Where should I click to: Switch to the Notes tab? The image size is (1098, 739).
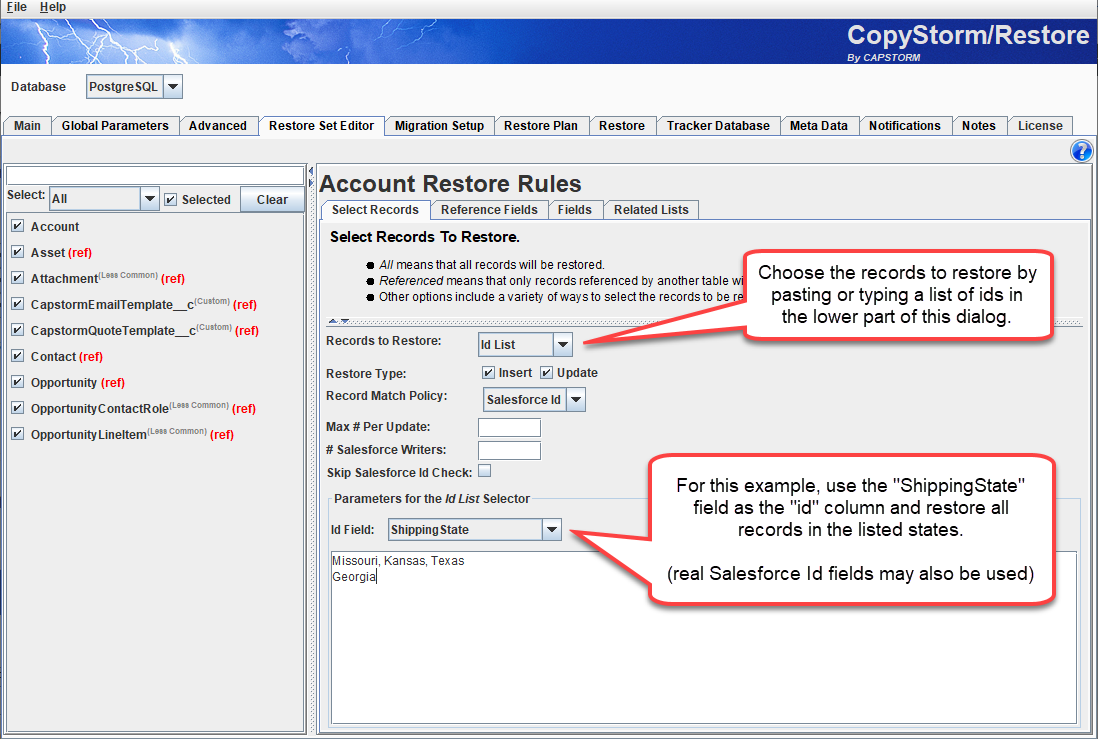click(x=978, y=126)
